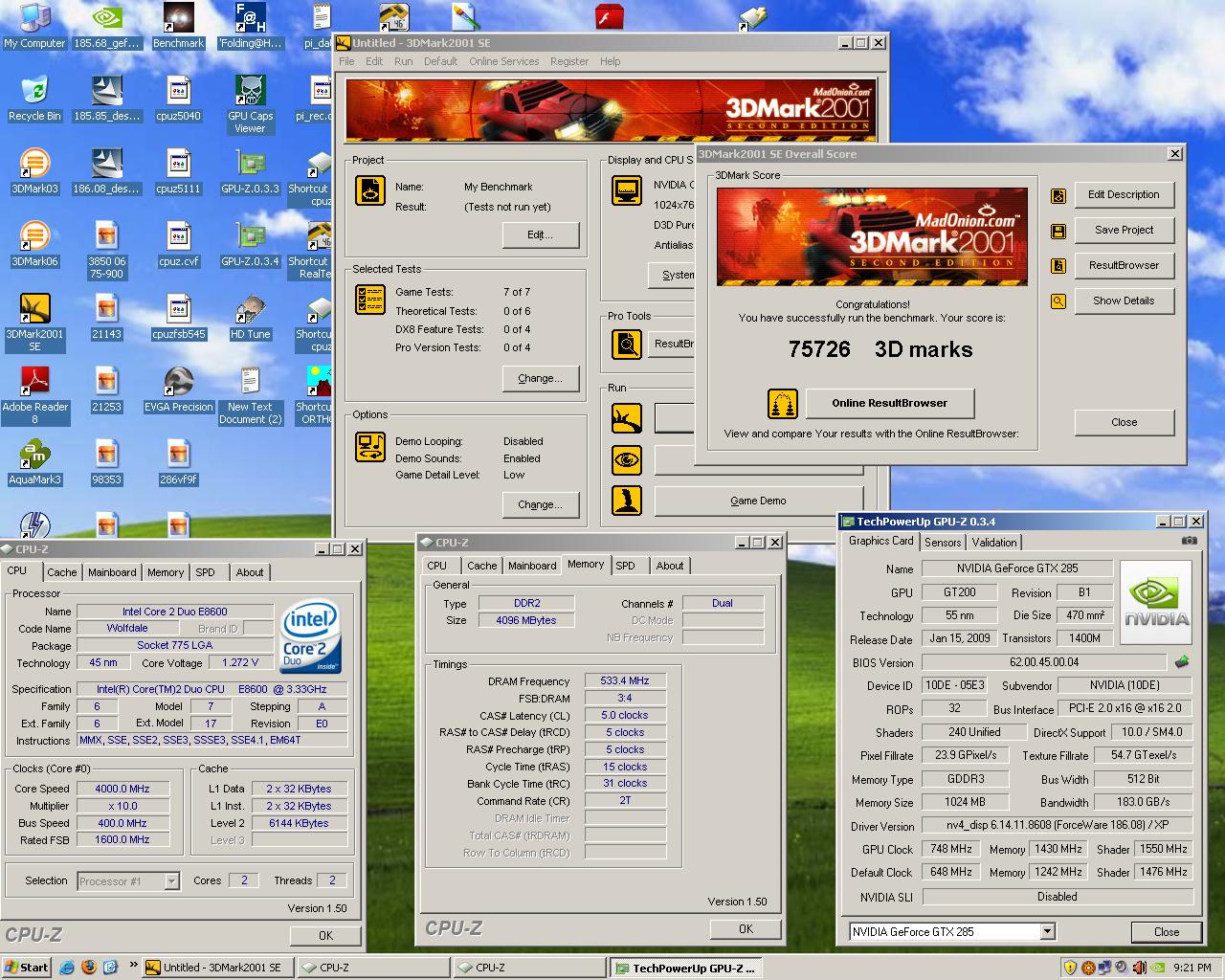Screen dimensions: 1225x980
Task: Click the Save Project disk icon
Action: (1058, 231)
